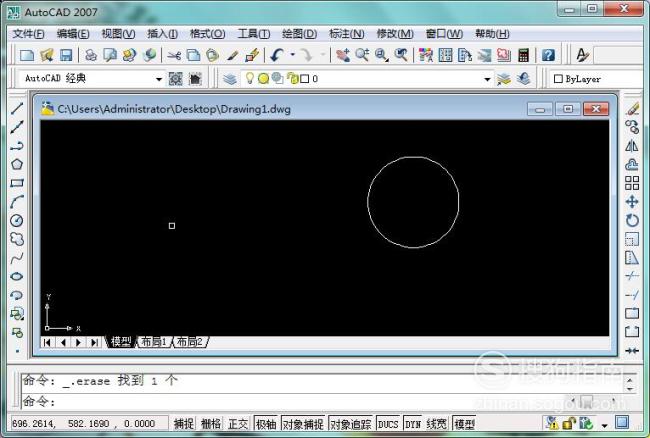Switch to the 布局1 layout tab
Screen dimensions: 650x438
click(154, 342)
